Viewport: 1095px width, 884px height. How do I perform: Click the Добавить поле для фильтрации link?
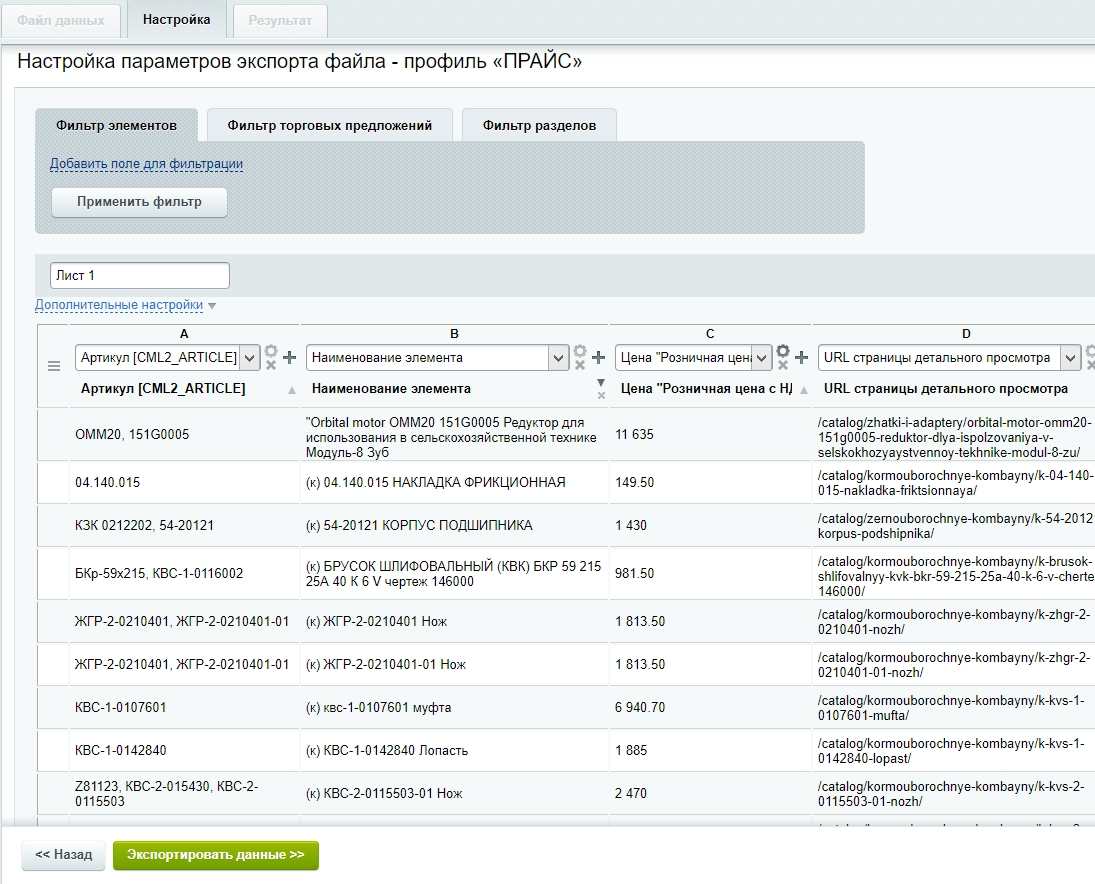click(147, 164)
